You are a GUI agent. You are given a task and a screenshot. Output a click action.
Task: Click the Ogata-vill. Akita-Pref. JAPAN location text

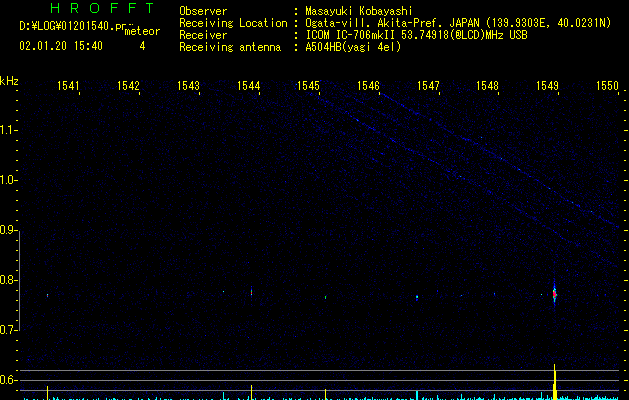coord(458,23)
